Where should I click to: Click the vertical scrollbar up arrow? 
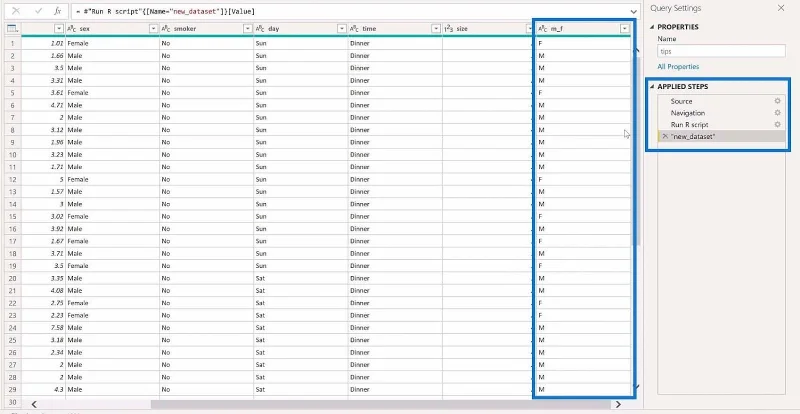(x=636, y=50)
